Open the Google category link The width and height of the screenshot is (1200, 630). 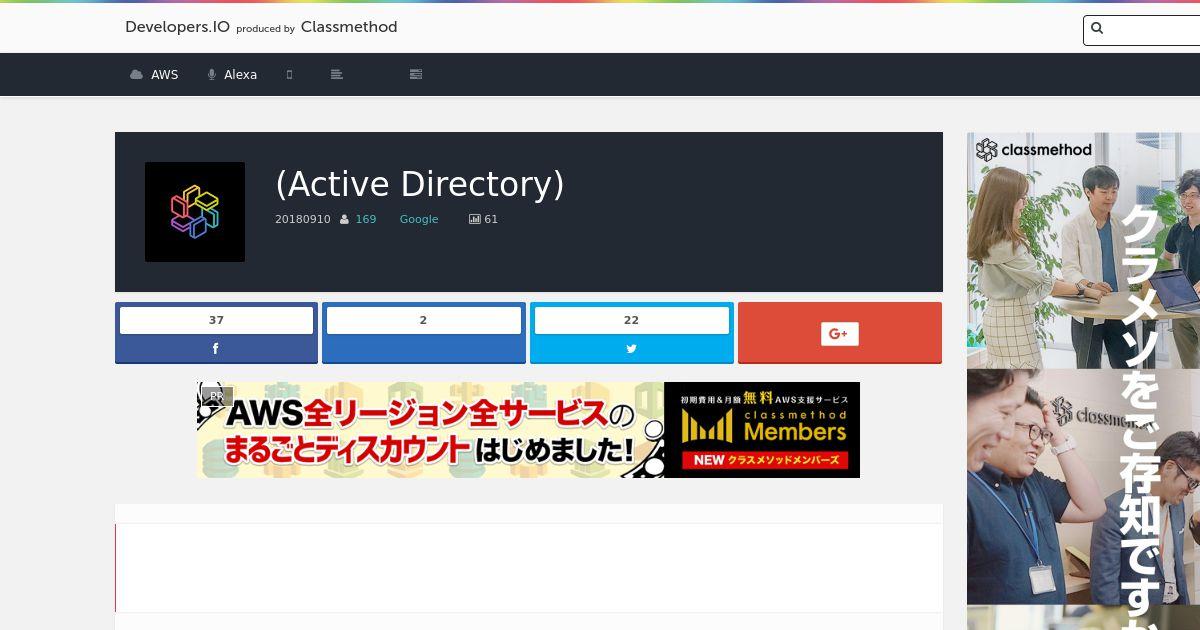click(419, 219)
